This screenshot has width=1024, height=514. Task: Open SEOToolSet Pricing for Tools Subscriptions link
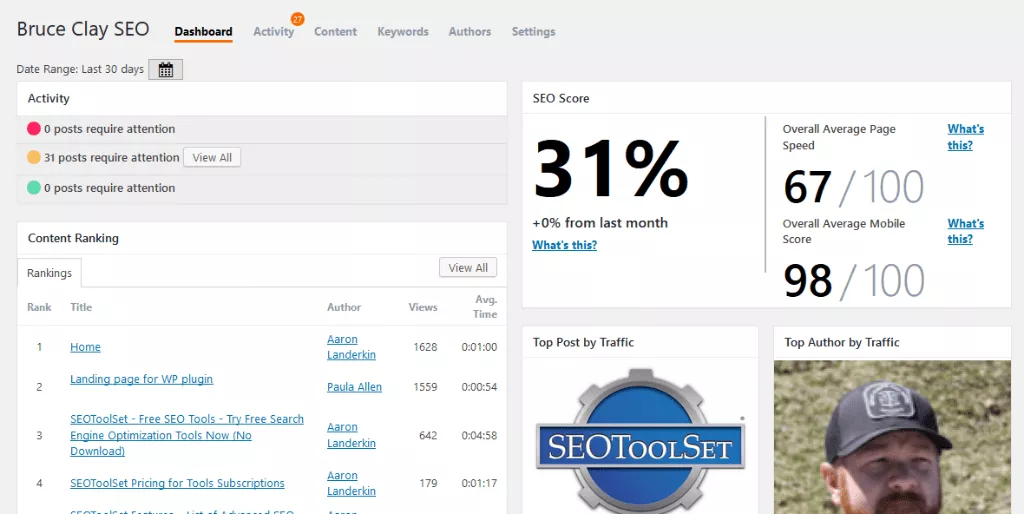point(178,483)
